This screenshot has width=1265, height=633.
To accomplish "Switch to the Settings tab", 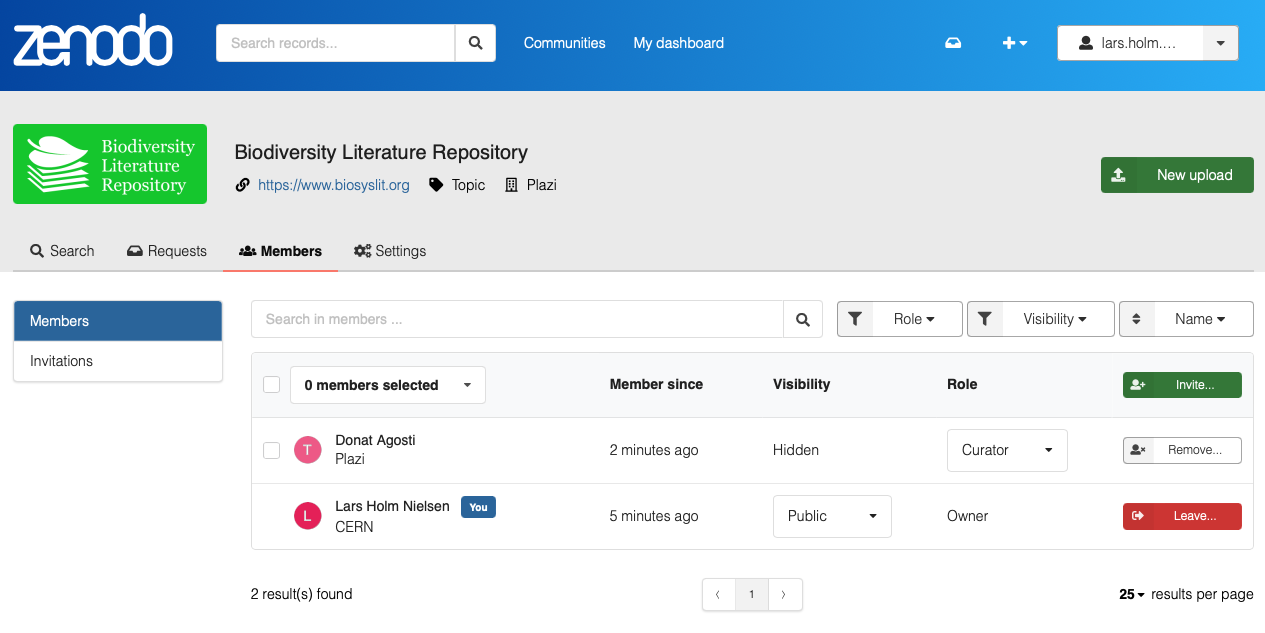I will click(390, 251).
